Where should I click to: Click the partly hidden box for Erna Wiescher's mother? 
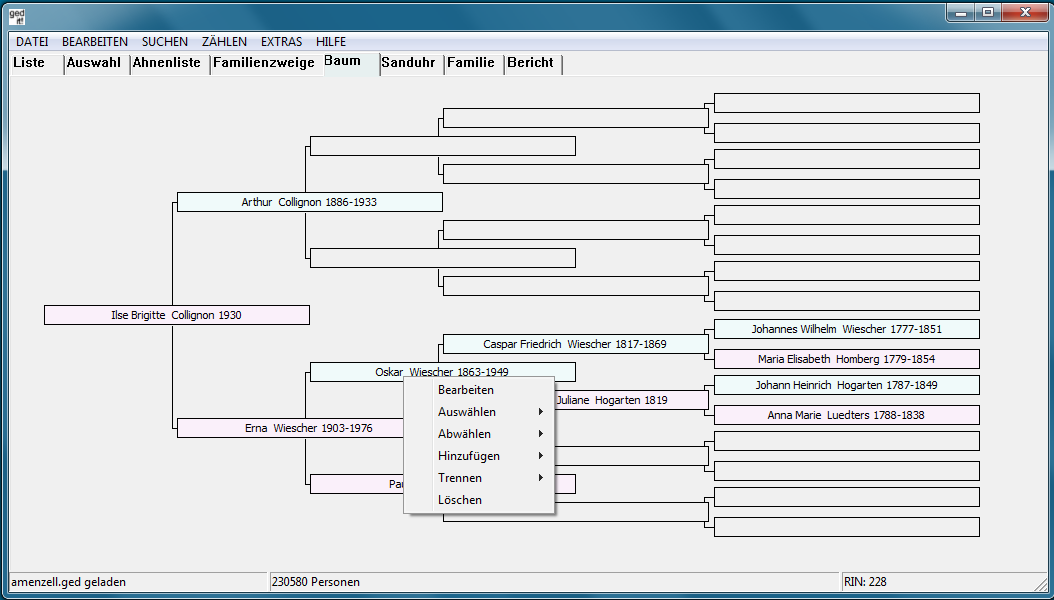(356, 484)
